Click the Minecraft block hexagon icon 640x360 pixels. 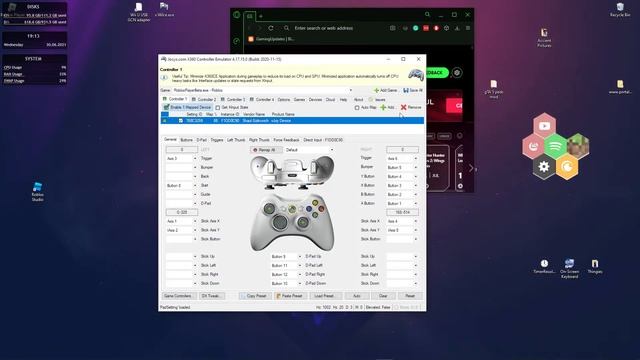tap(578, 146)
